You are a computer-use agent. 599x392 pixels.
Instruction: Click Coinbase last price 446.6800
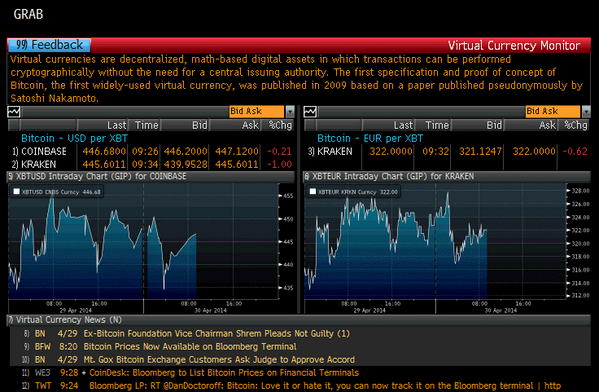(104, 151)
